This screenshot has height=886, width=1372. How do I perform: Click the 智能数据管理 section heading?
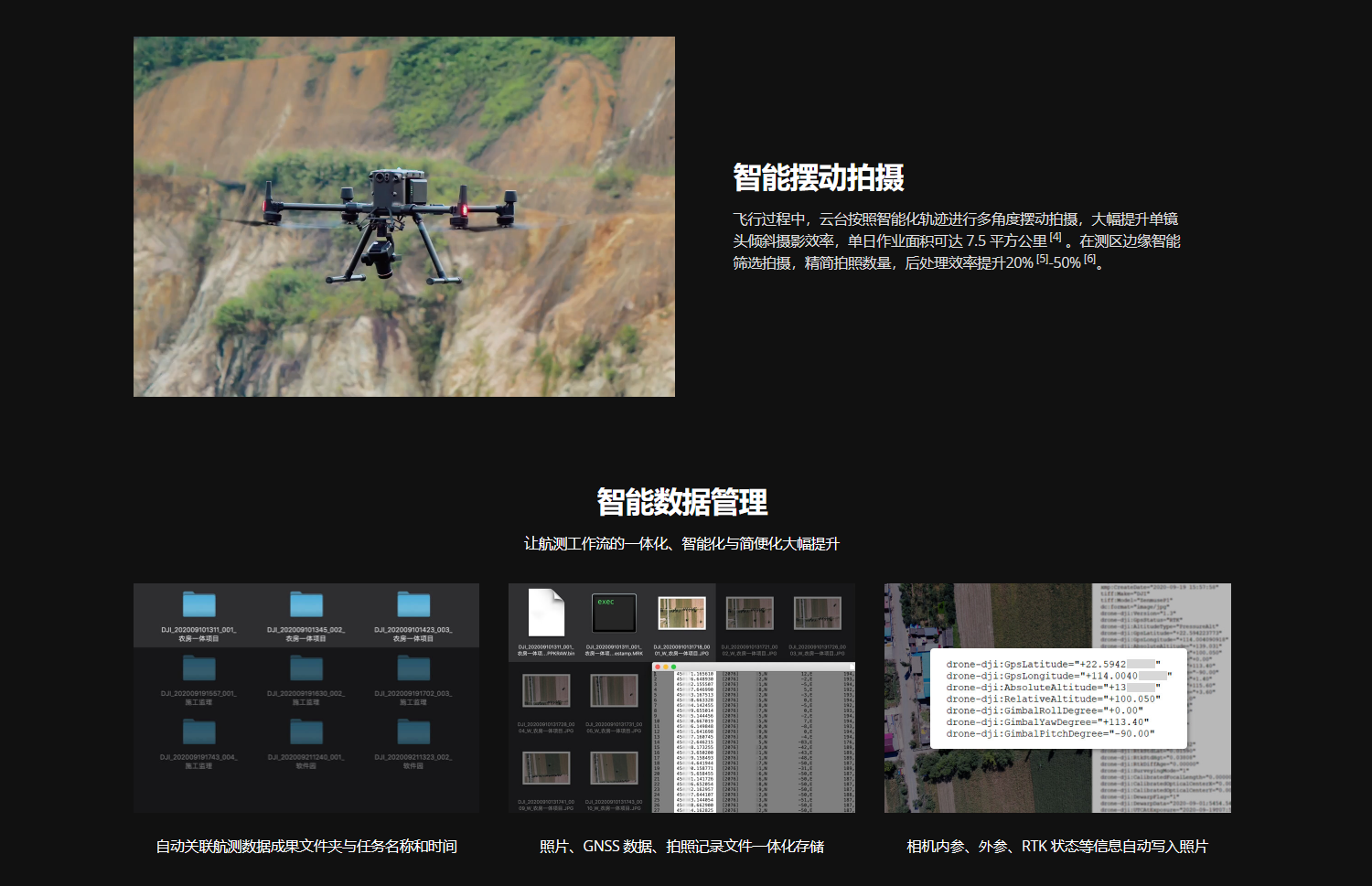682,502
